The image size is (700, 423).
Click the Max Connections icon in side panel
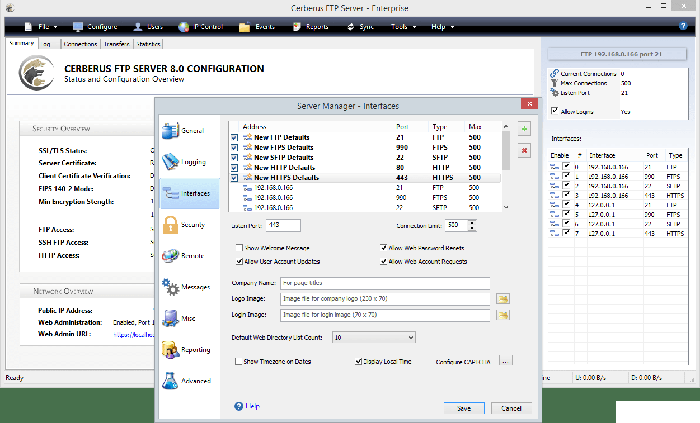click(554, 83)
